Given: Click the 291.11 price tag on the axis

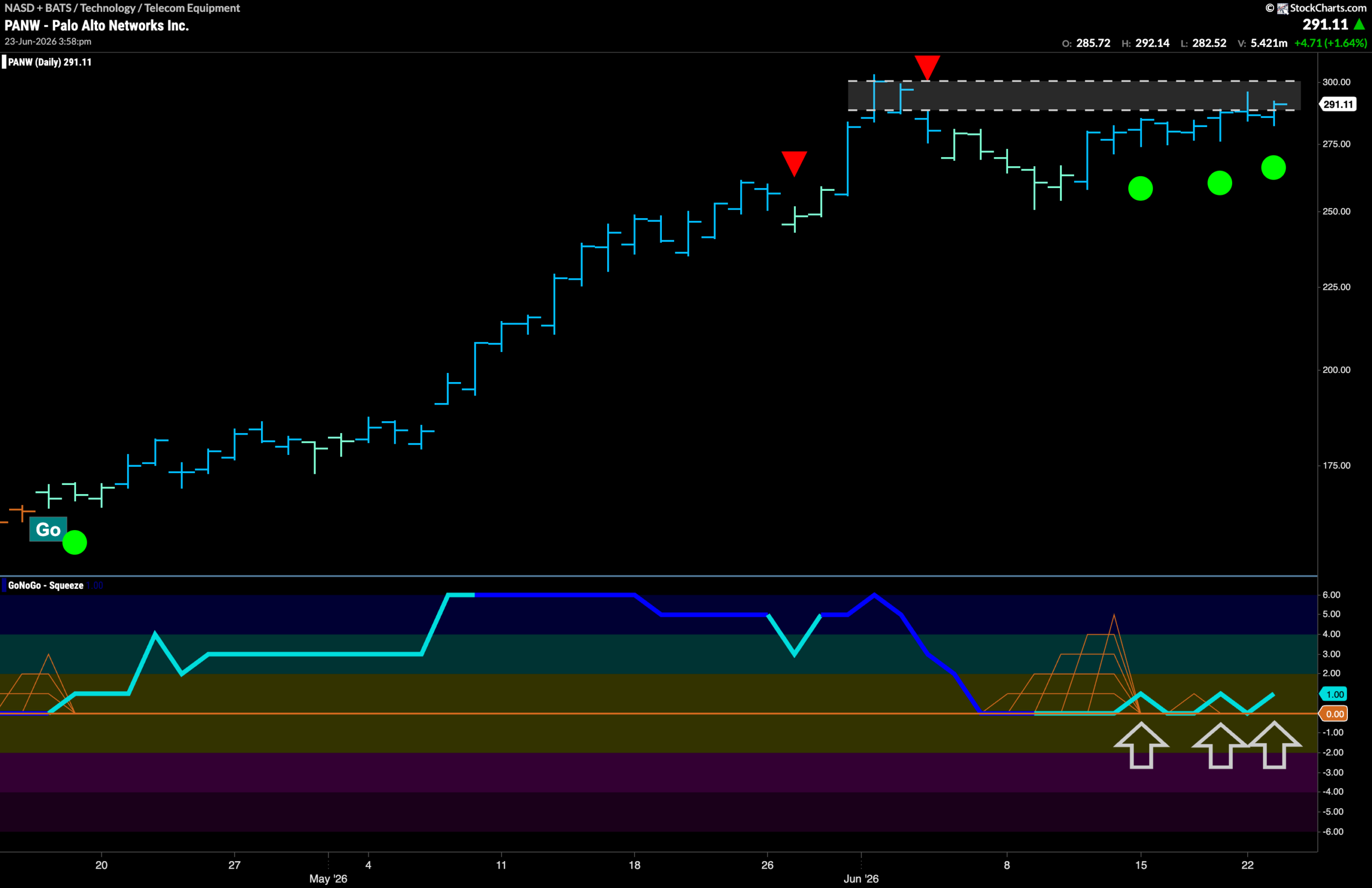Looking at the screenshot, I should pos(1337,105).
